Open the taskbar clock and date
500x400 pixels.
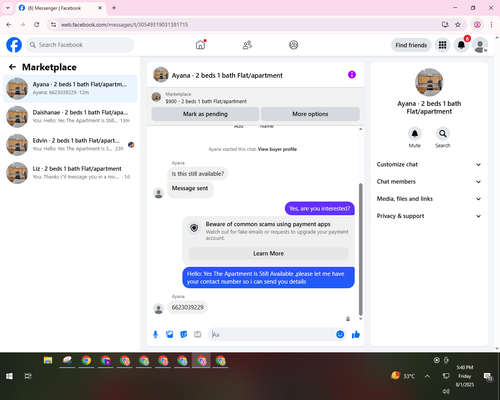tap(465, 376)
